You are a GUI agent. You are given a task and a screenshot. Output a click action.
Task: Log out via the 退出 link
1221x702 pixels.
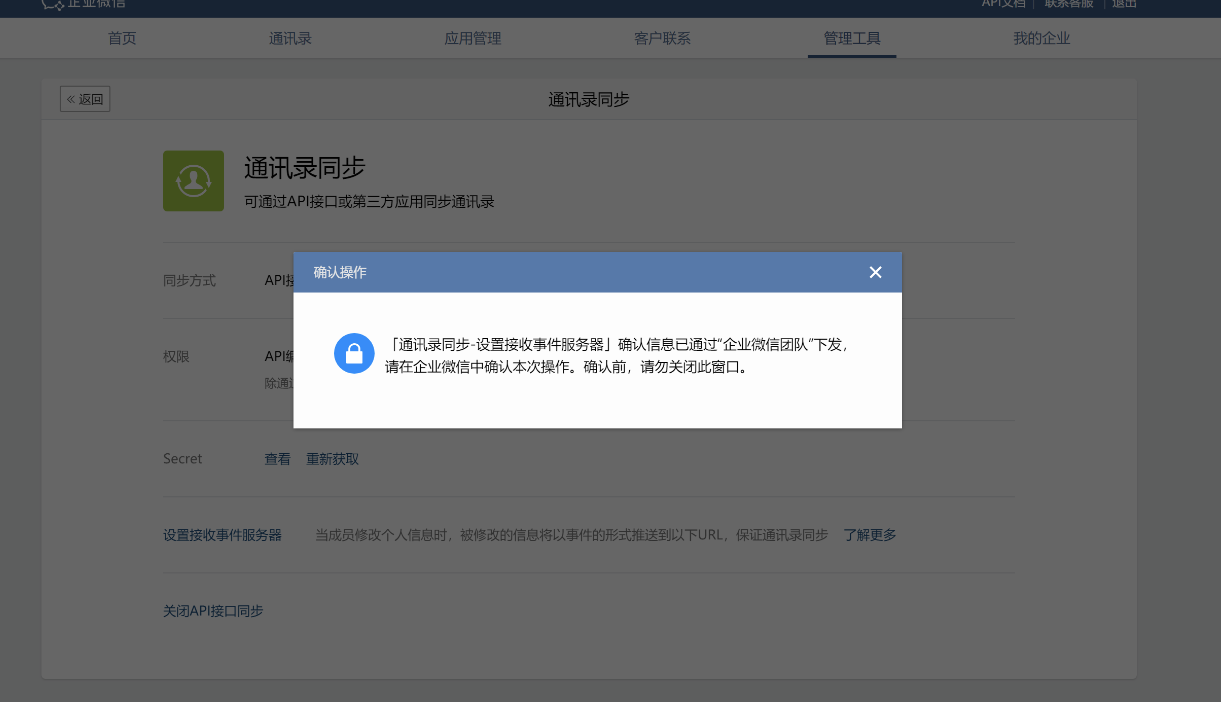pos(1125,4)
